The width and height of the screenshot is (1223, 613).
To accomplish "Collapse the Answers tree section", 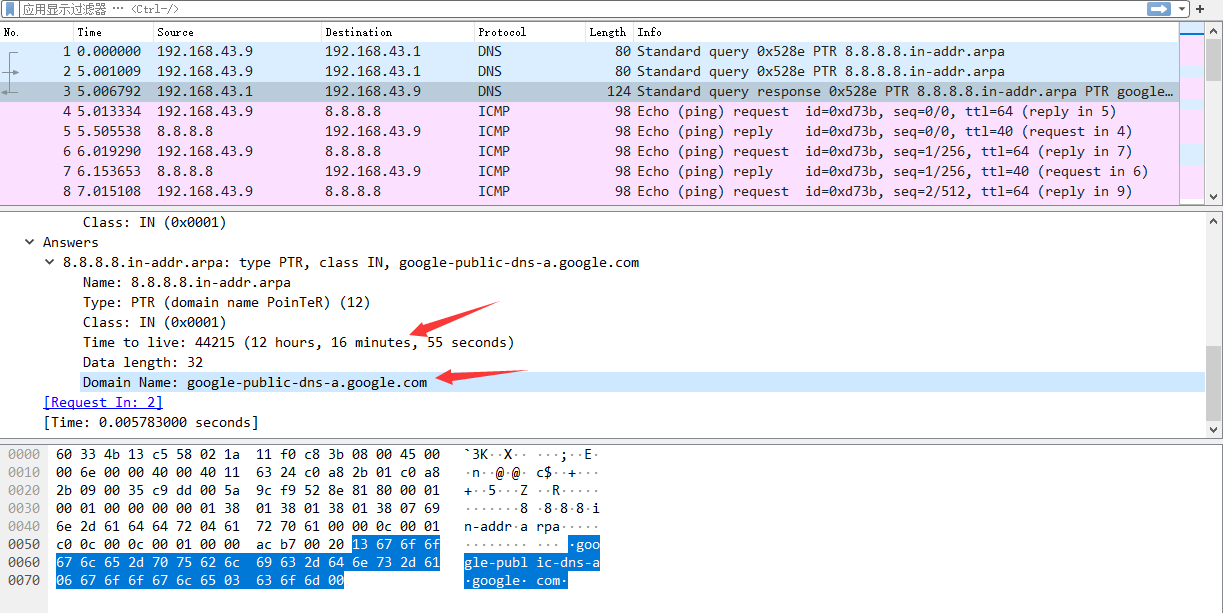I will [x=30, y=242].
